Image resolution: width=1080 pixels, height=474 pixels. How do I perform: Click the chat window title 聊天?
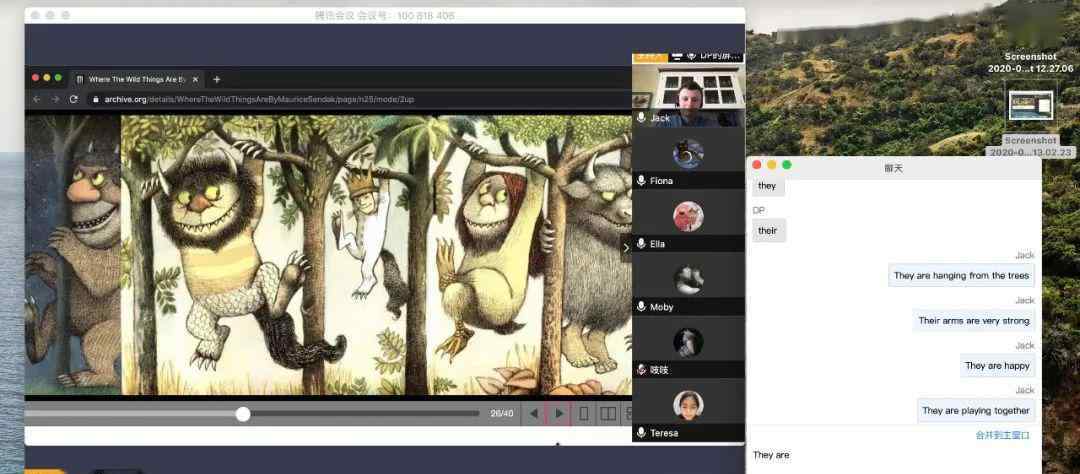[x=893, y=167]
